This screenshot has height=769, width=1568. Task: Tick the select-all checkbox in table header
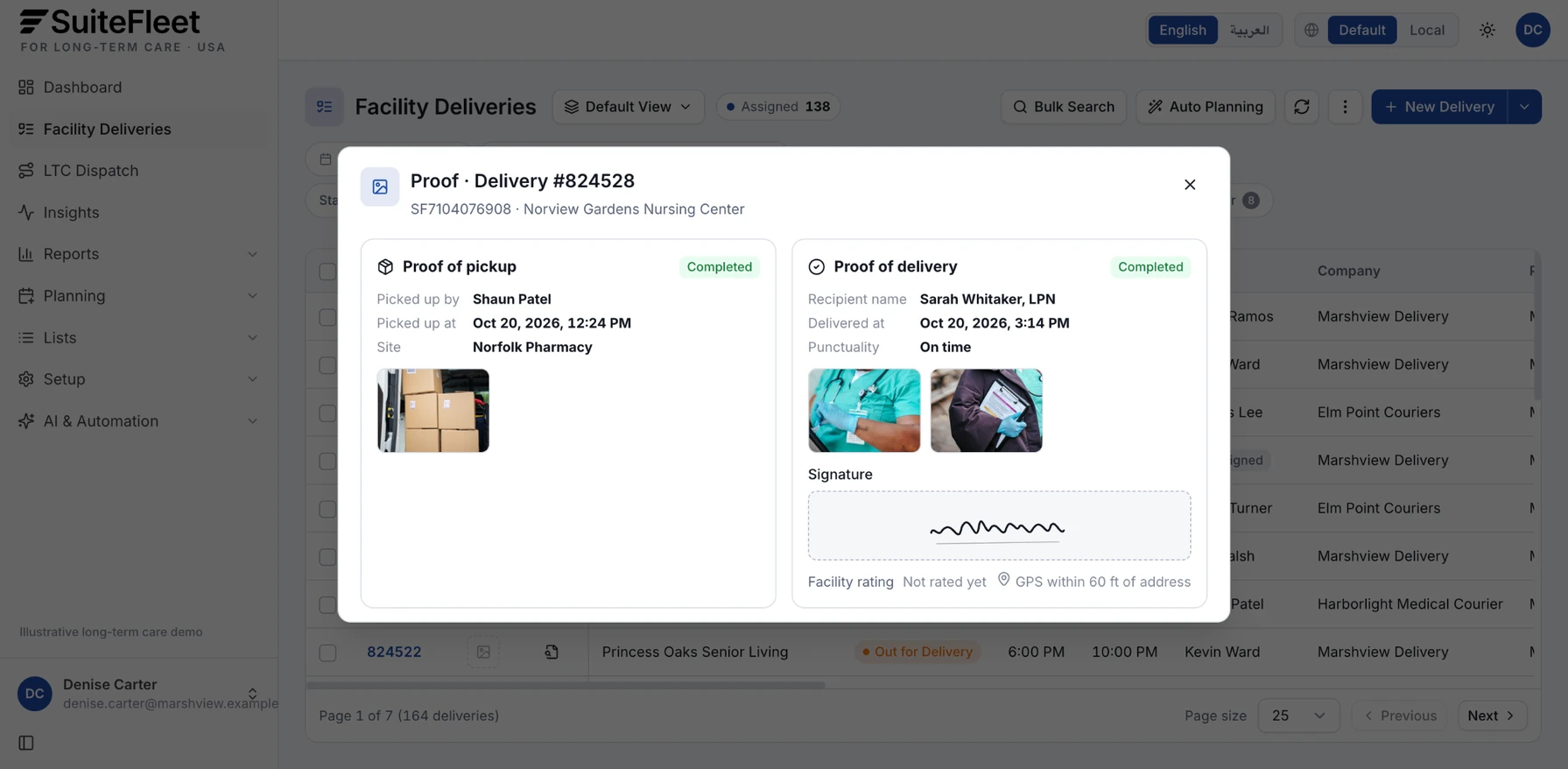click(327, 272)
